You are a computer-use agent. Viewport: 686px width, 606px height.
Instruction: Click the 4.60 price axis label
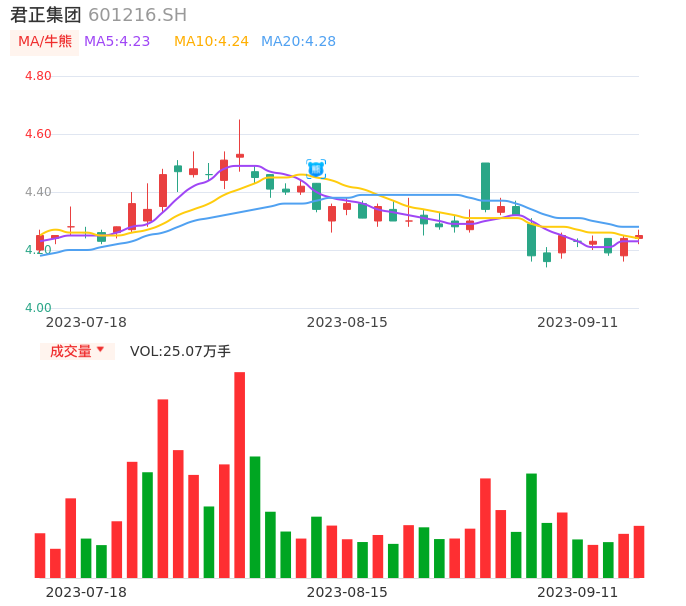click(38, 133)
